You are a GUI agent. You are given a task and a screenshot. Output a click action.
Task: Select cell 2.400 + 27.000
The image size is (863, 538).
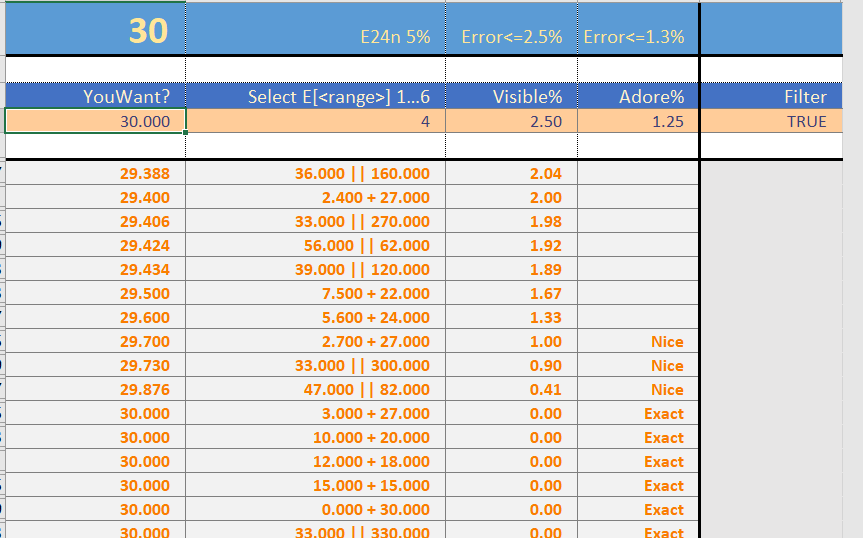[315, 197]
